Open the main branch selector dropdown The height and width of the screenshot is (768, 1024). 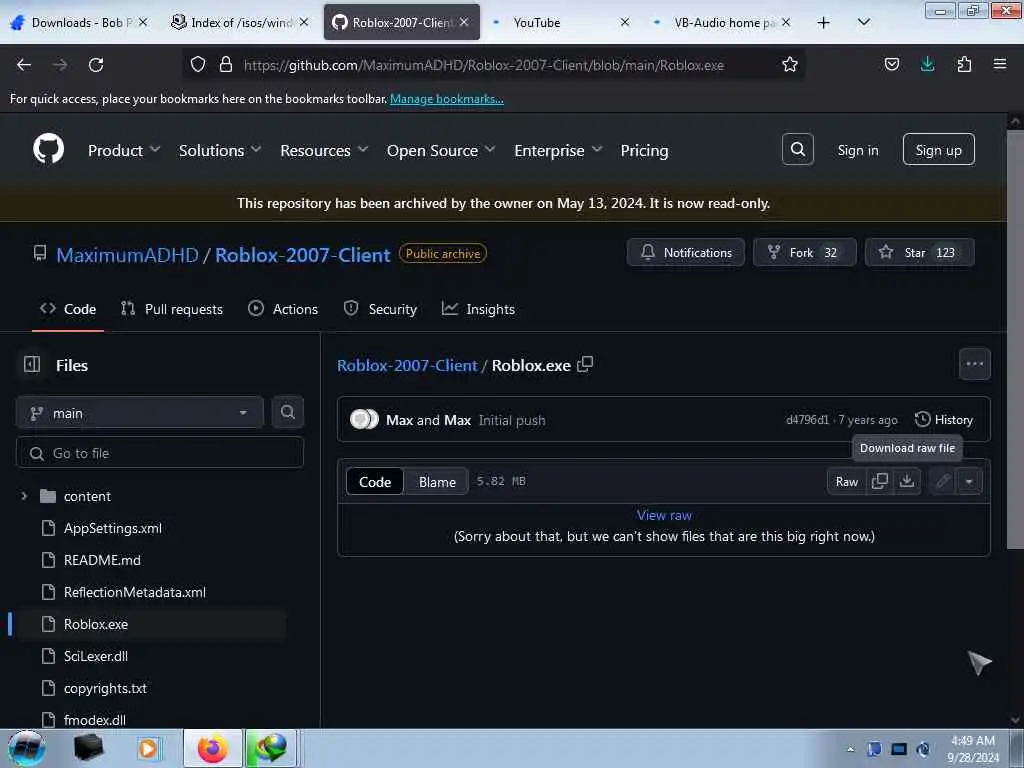tap(140, 413)
